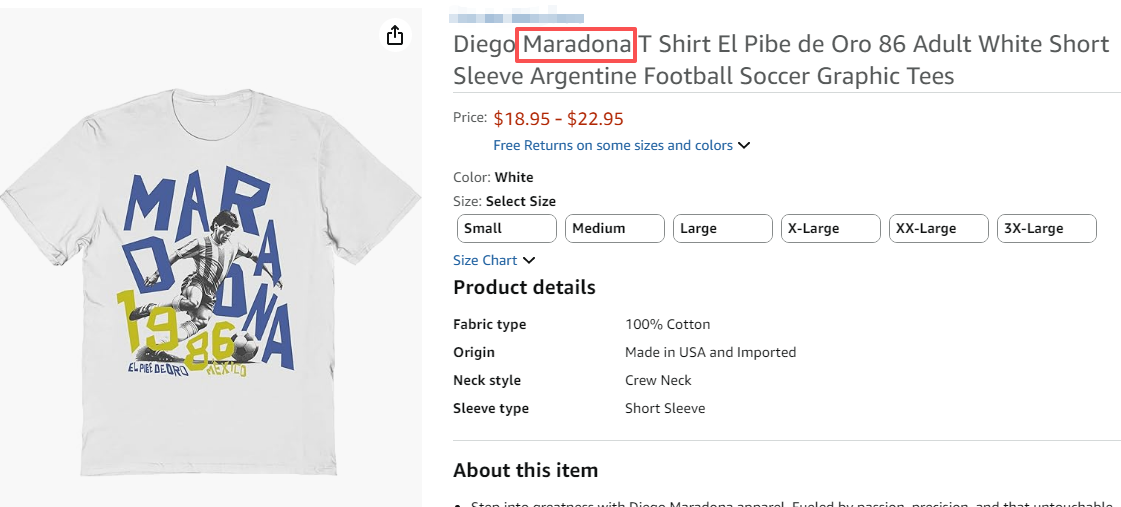Click the 100% Cotton fabric value
The width and height of the screenshot is (1121, 507).
coord(668,325)
